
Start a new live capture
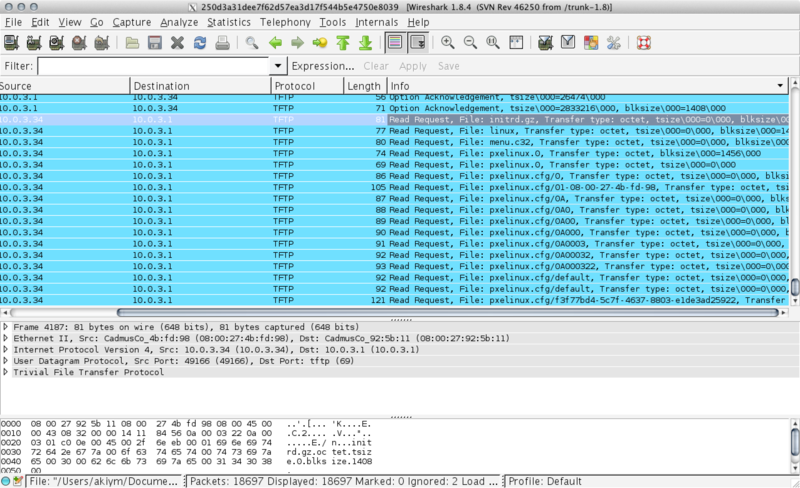click(56, 43)
